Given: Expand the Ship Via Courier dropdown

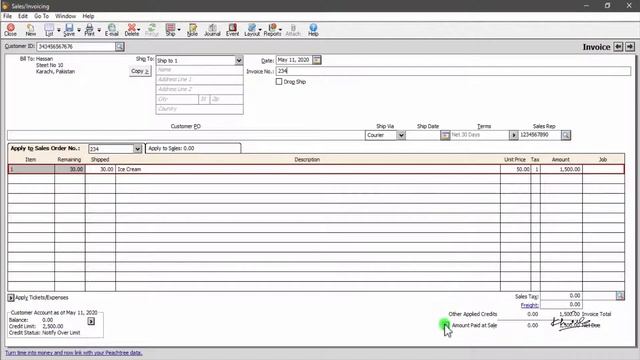Looking at the screenshot, I should tap(401, 135).
